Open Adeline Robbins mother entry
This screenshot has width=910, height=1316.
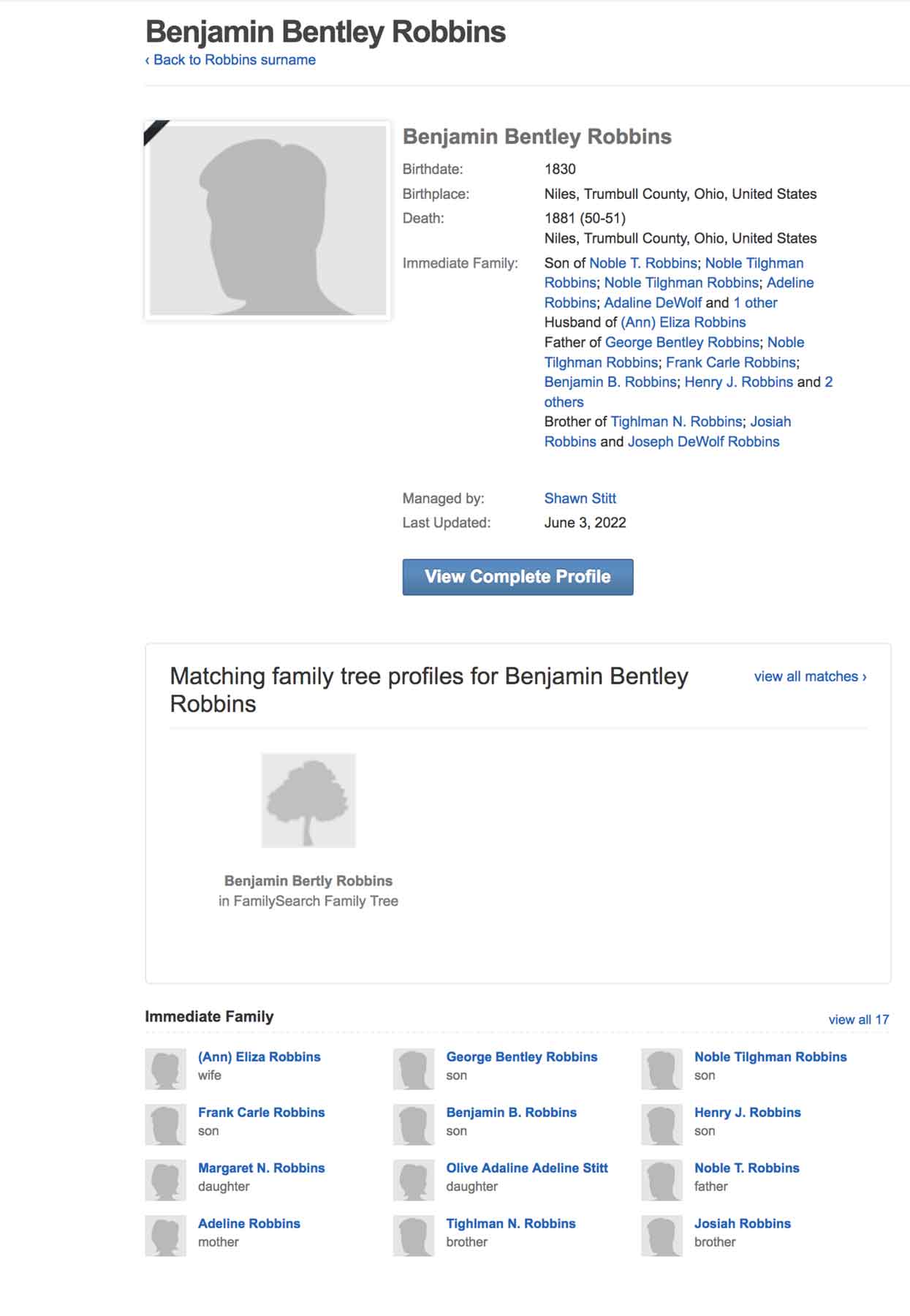tap(249, 1223)
